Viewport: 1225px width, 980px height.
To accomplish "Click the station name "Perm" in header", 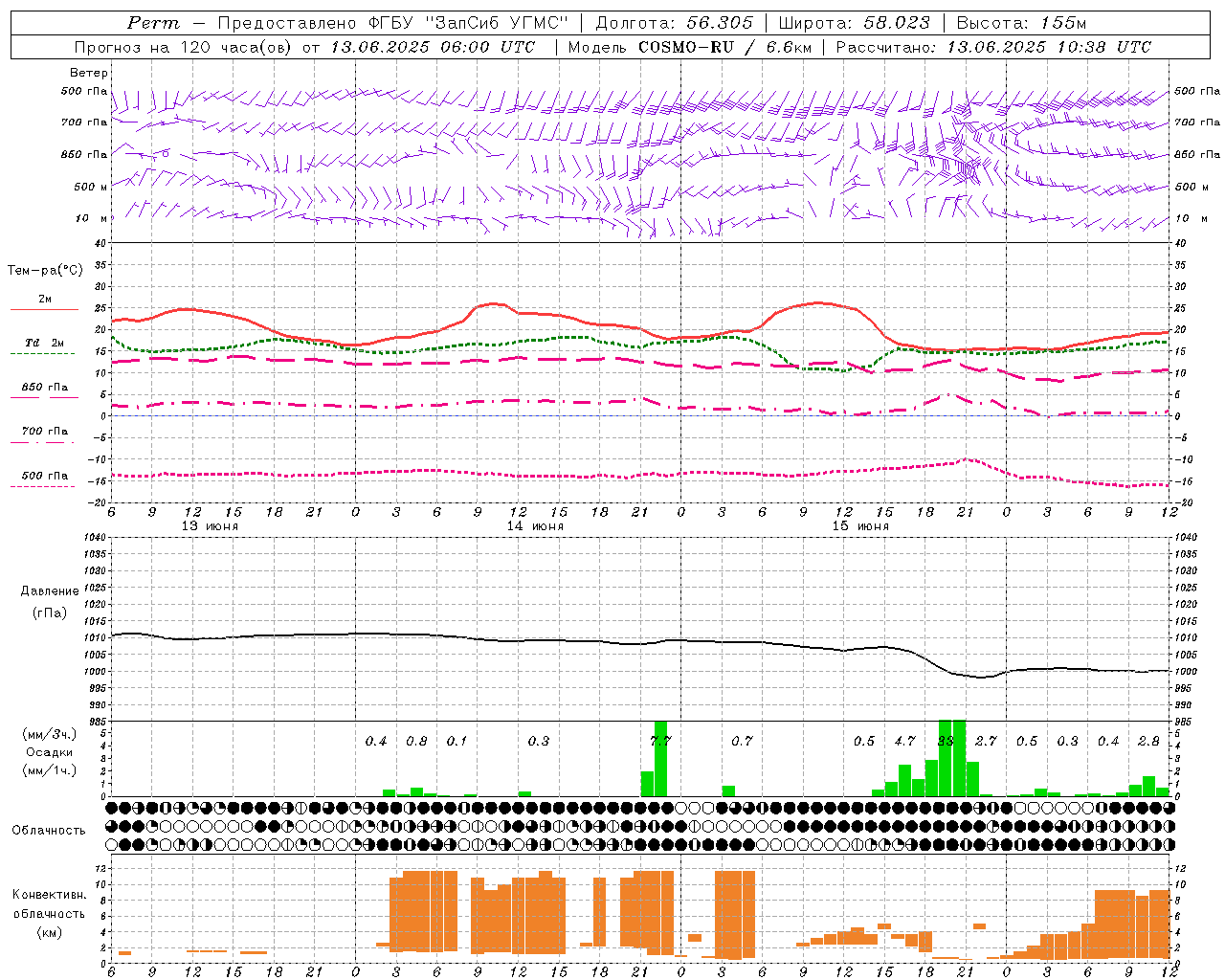I will [x=152, y=23].
